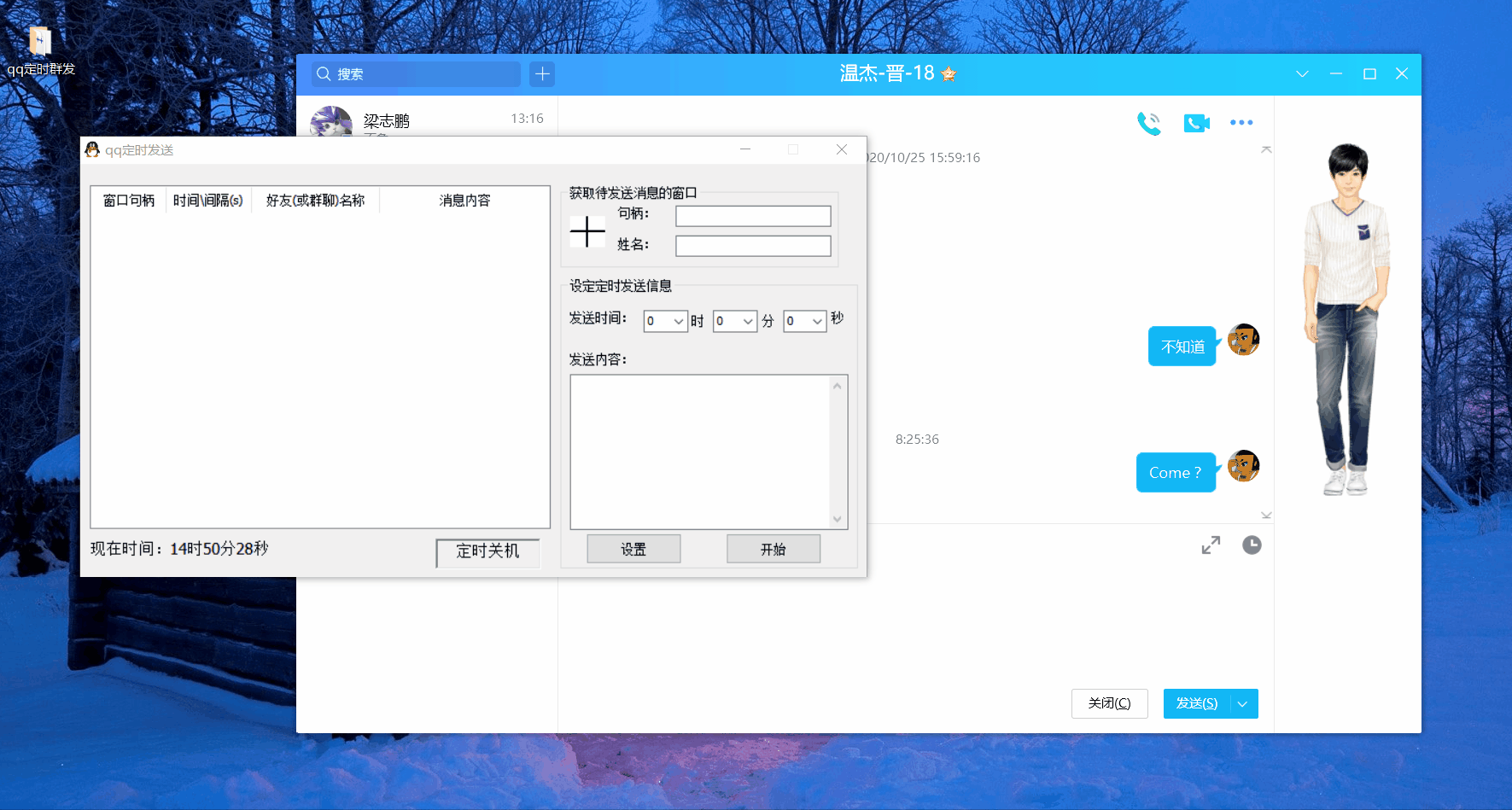Screen dimensions: 1512x810
Task: Click the 现在时间 status text
Action: [179, 549]
